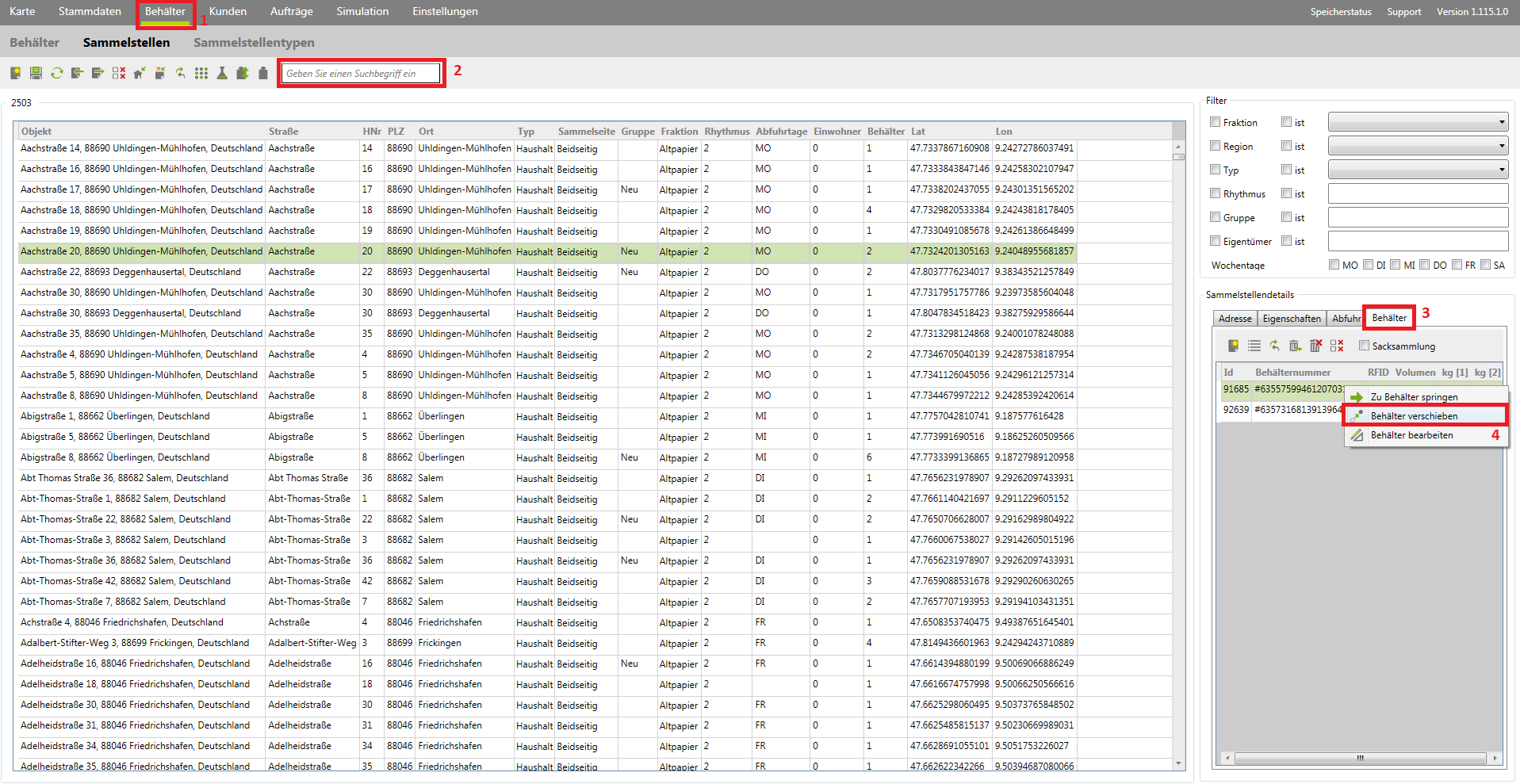Choose 'Zu Behälter springen' from context menu
1520x784 pixels.
click(x=1426, y=396)
